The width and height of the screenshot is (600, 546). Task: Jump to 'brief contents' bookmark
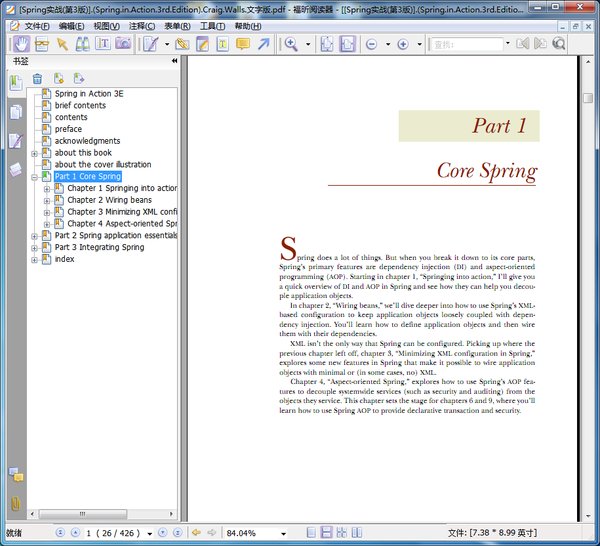point(80,106)
